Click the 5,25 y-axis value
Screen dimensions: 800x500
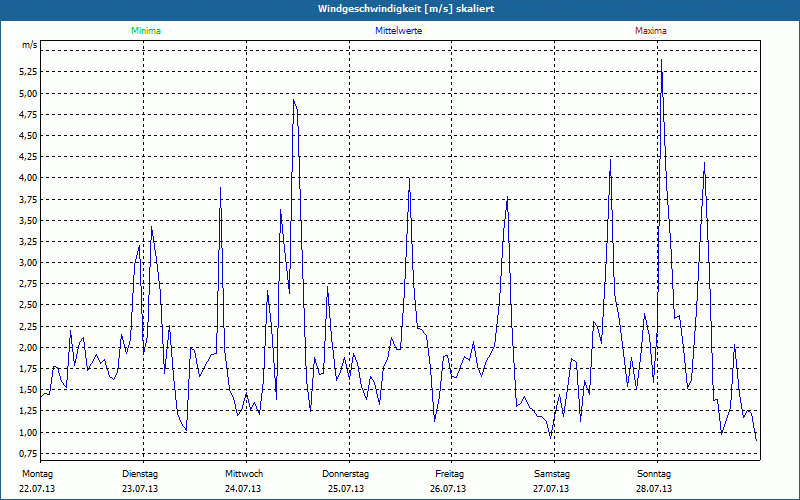point(29,72)
